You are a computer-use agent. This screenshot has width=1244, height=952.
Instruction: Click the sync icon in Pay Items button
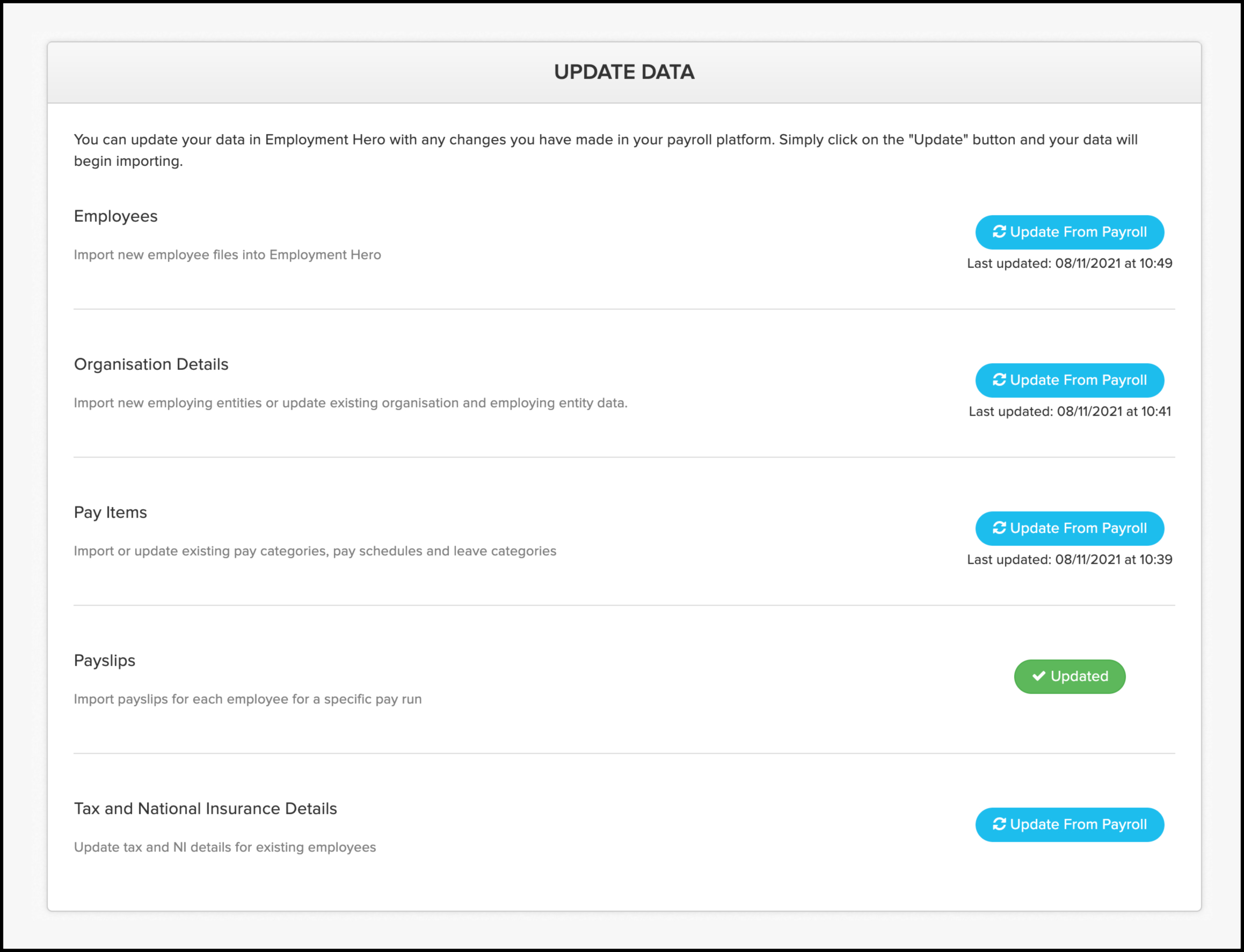(x=999, y=528)
